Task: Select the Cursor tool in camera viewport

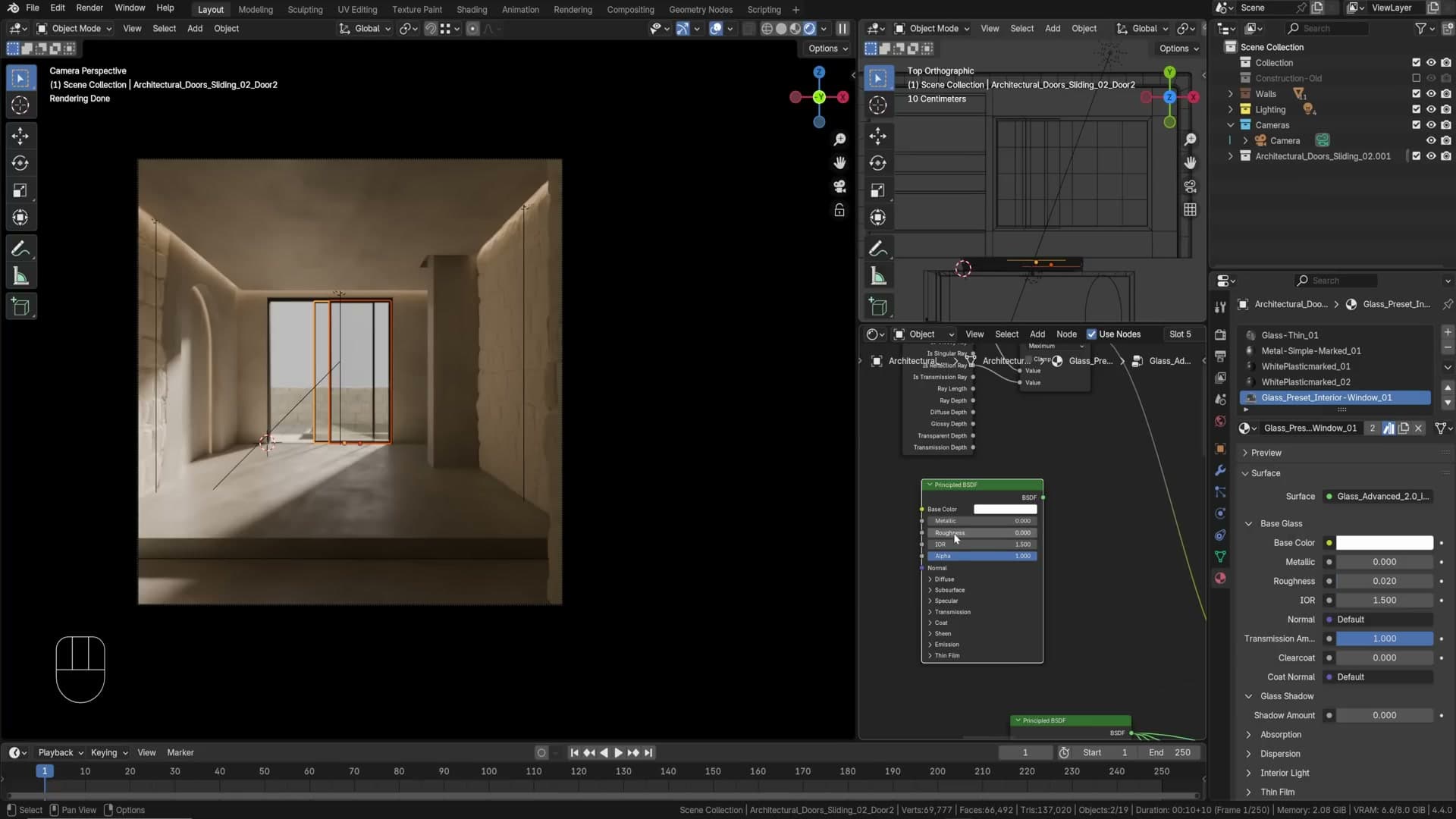Action: 20,105
